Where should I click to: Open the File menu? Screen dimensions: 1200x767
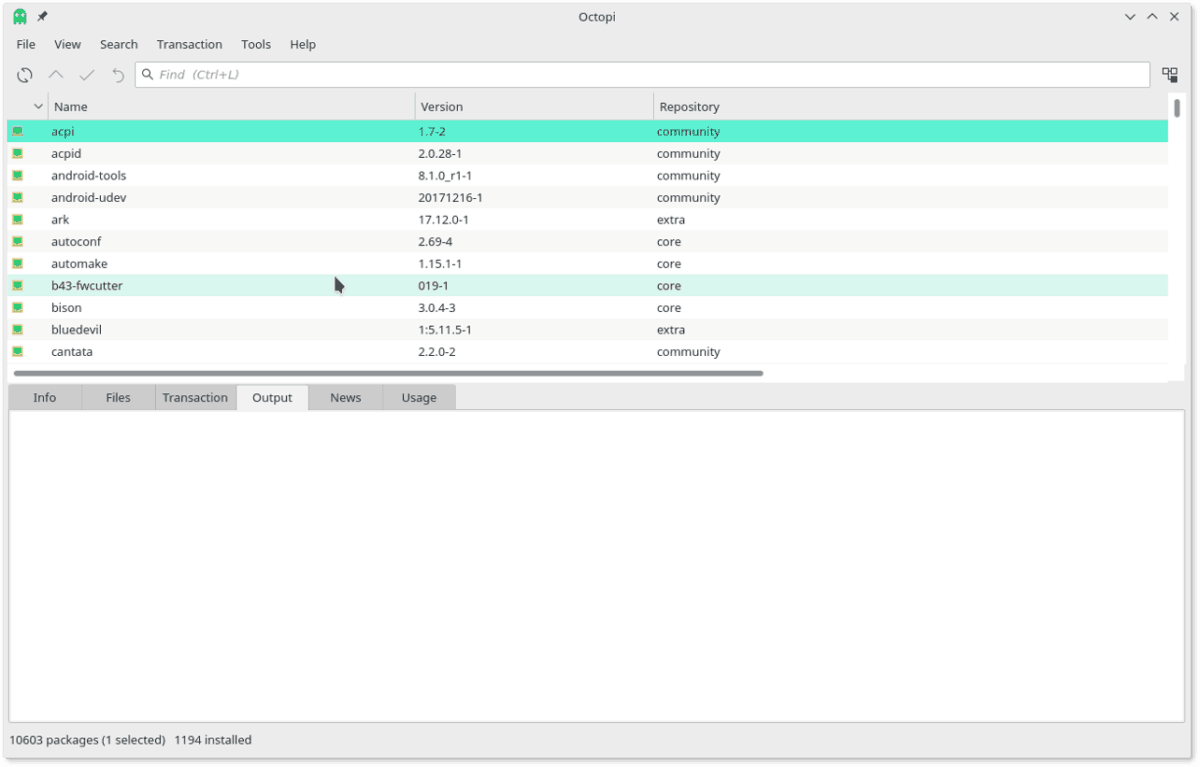coord(26,45)
